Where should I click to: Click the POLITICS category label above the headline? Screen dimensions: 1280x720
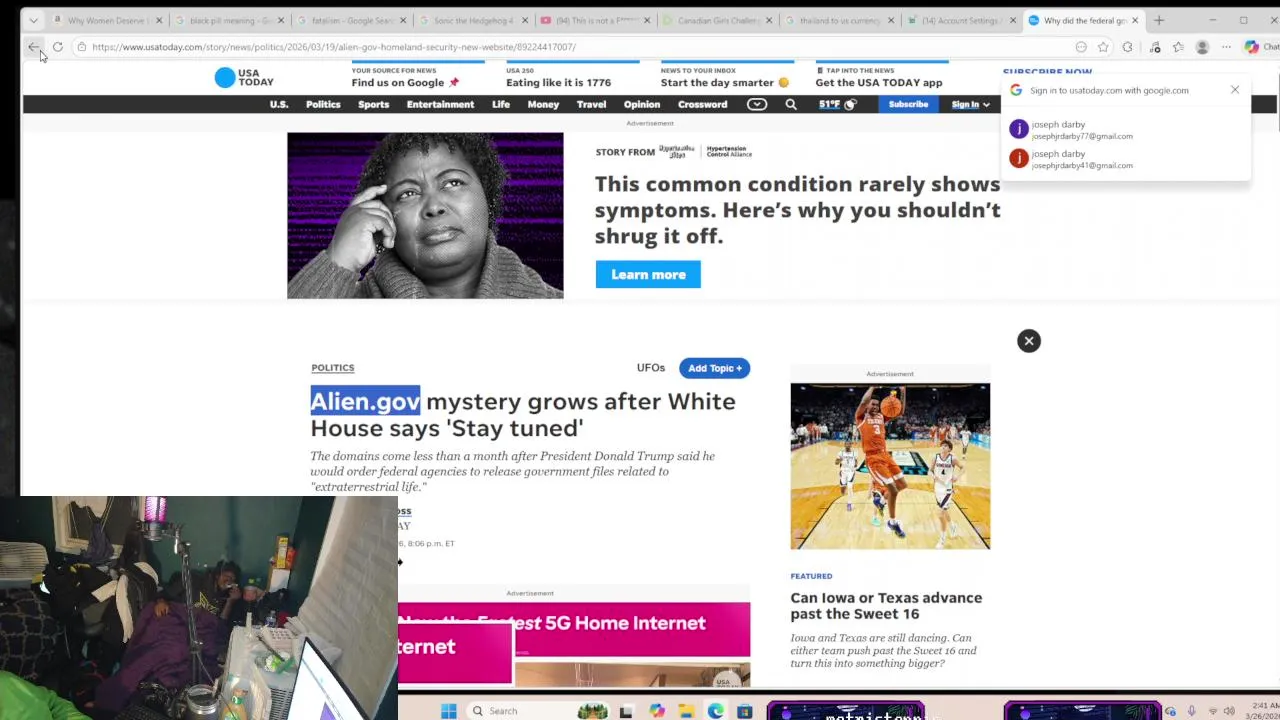click(x=332, y=368)
